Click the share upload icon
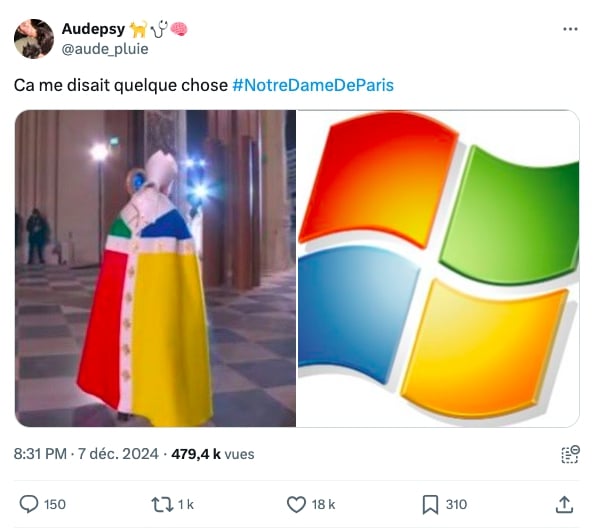 pos(564,505)
